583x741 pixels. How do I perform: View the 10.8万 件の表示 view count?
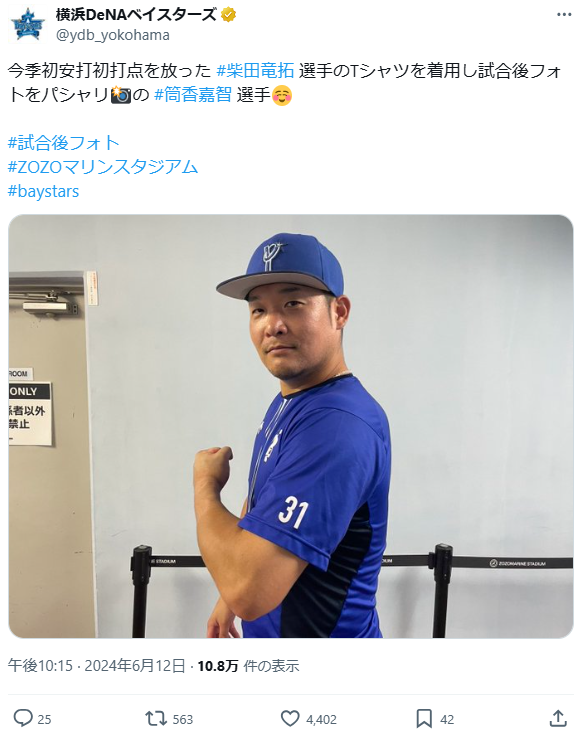[x=248, y=665]
